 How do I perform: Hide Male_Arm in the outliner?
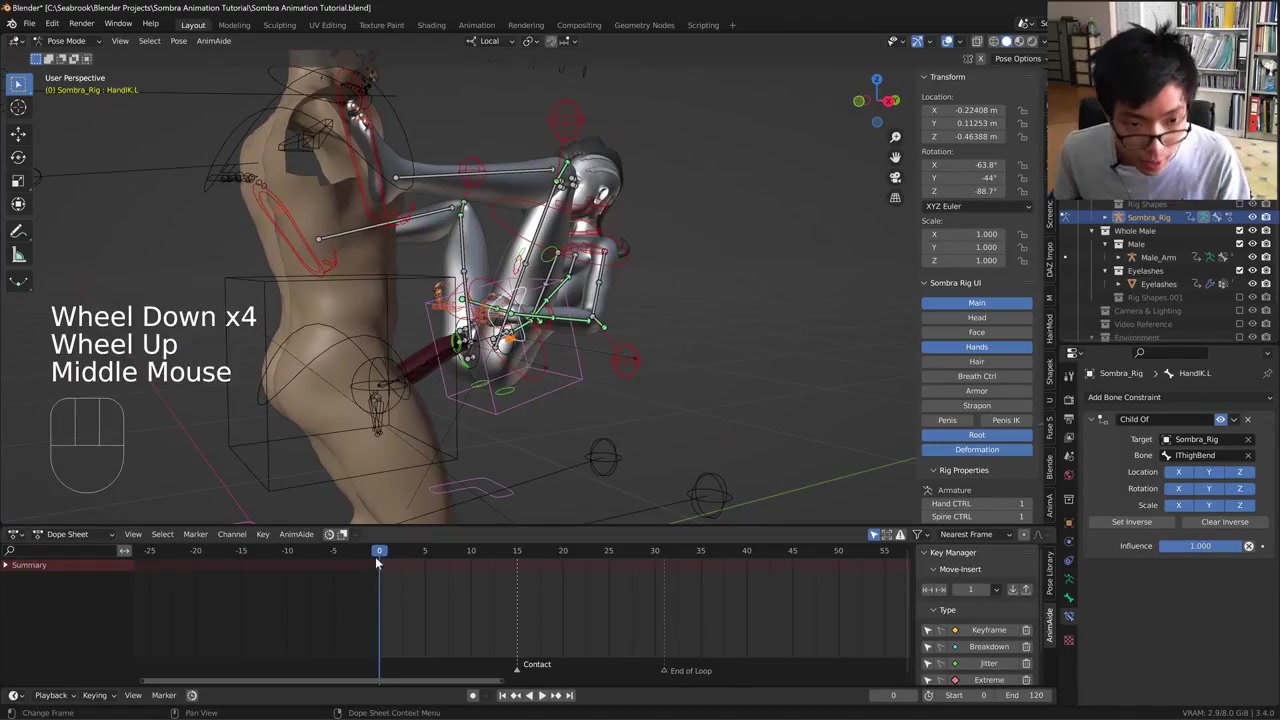1252,257
